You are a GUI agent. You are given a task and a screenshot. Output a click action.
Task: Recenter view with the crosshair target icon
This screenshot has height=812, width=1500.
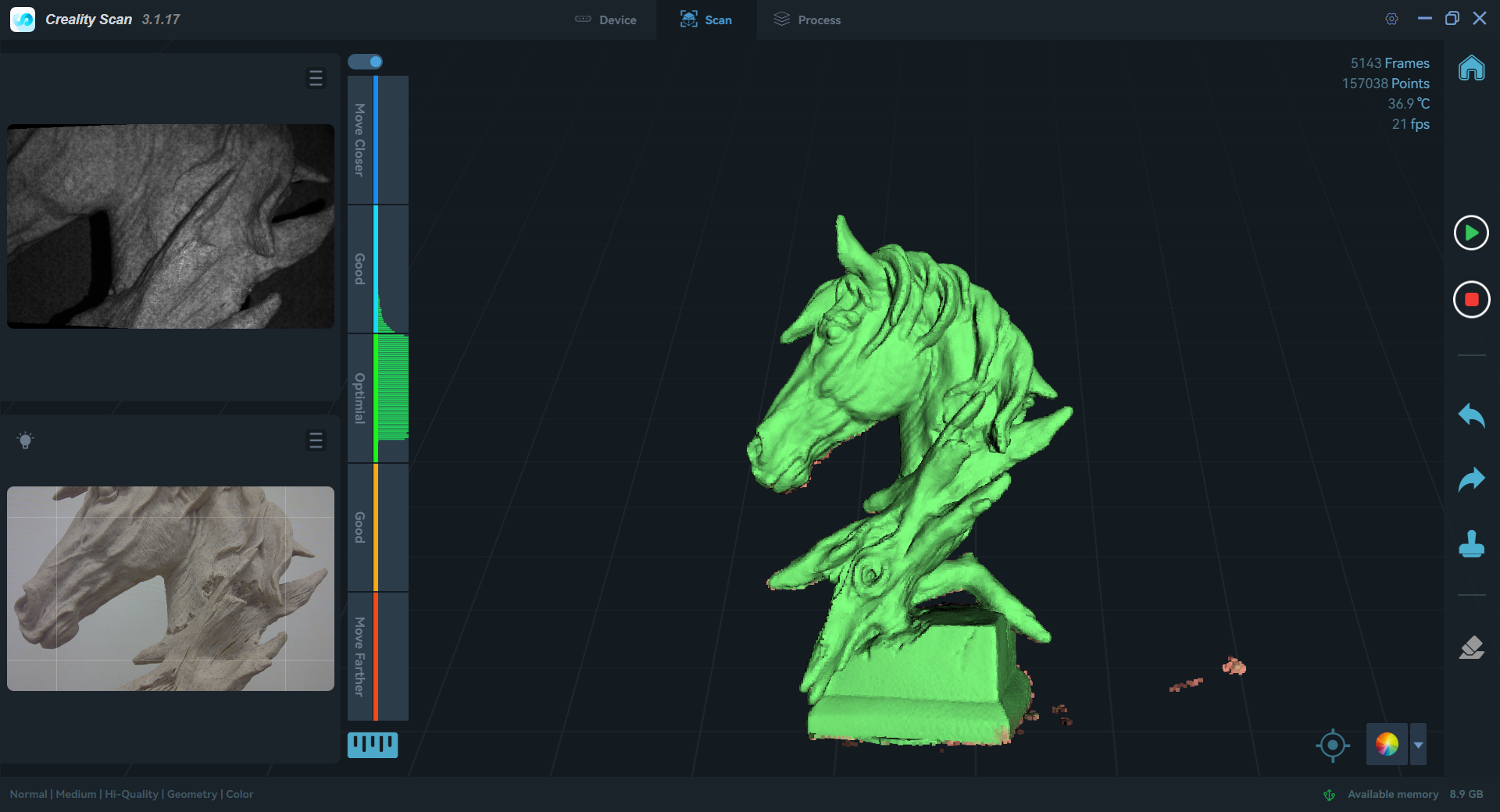point(1333,745)
